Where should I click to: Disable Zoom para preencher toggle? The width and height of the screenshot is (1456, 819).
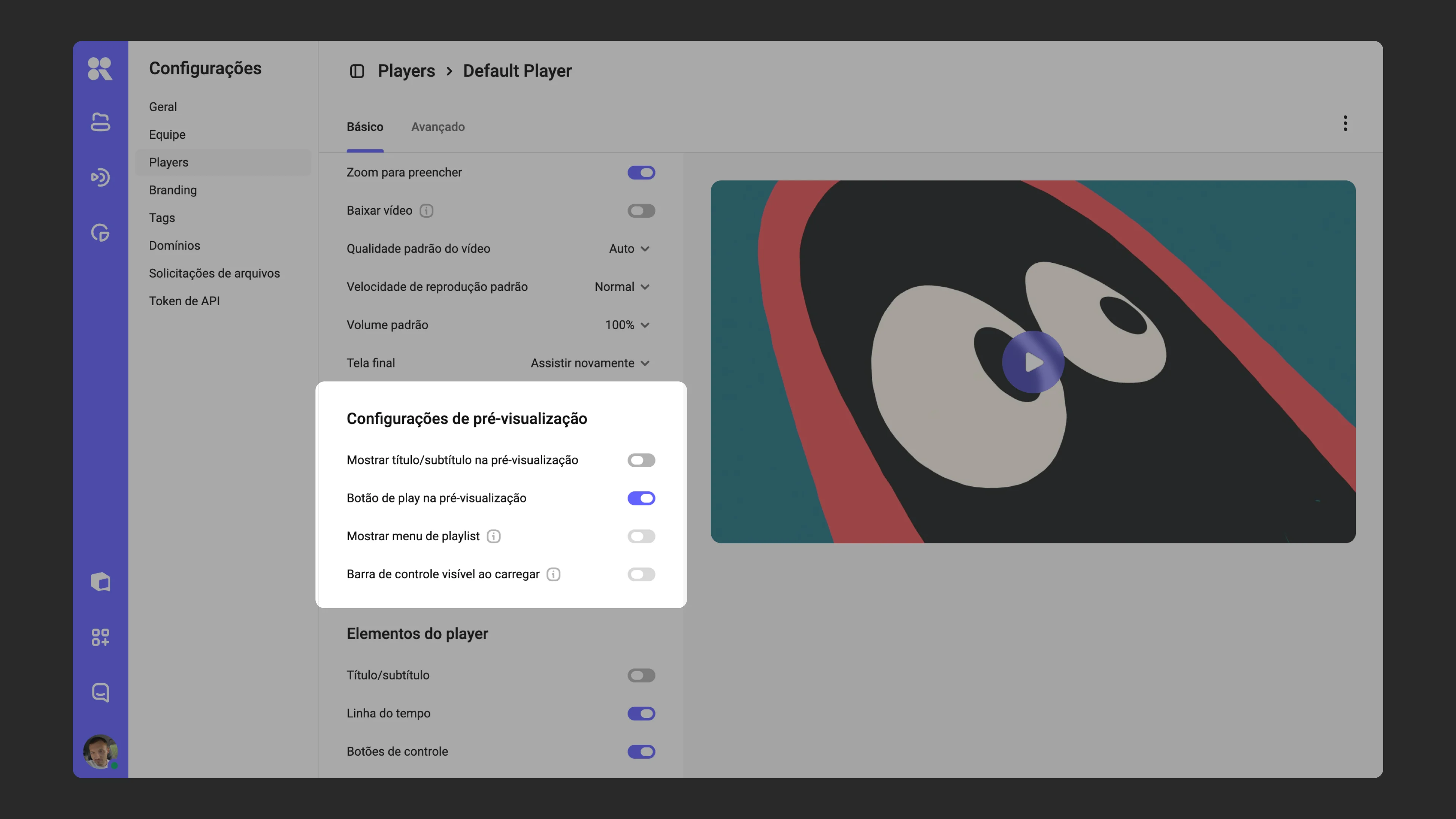641,173
